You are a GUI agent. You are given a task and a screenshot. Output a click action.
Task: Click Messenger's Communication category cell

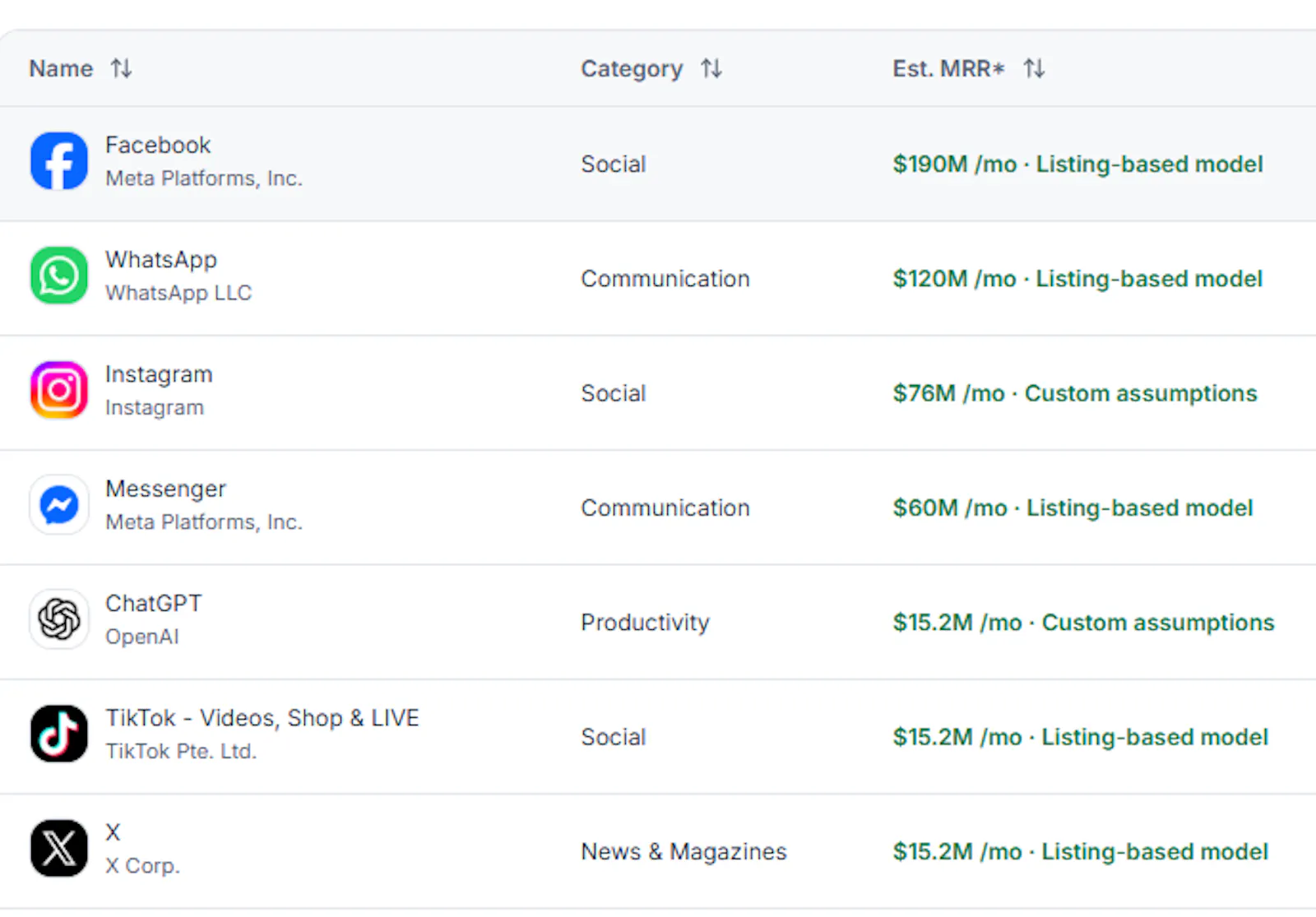pyautogui.click(x=665, y=508)
